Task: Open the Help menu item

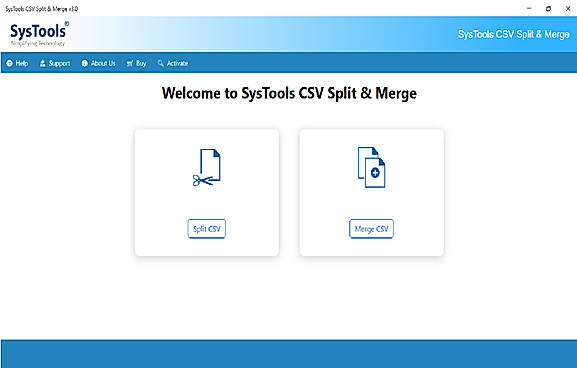Action: click(x=17, y=63)
